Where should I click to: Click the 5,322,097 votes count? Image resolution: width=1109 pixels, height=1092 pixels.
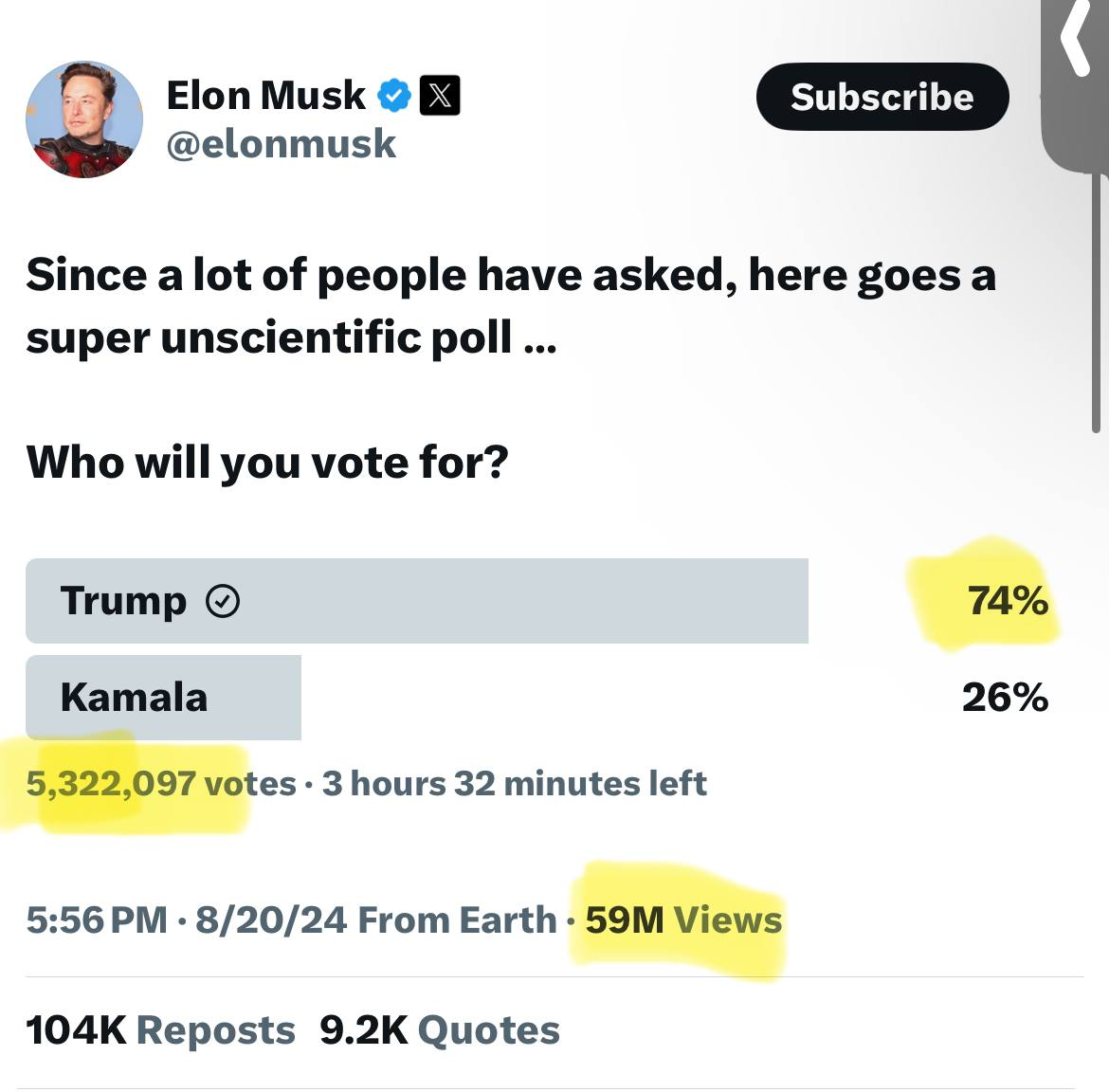coord(161,784)
